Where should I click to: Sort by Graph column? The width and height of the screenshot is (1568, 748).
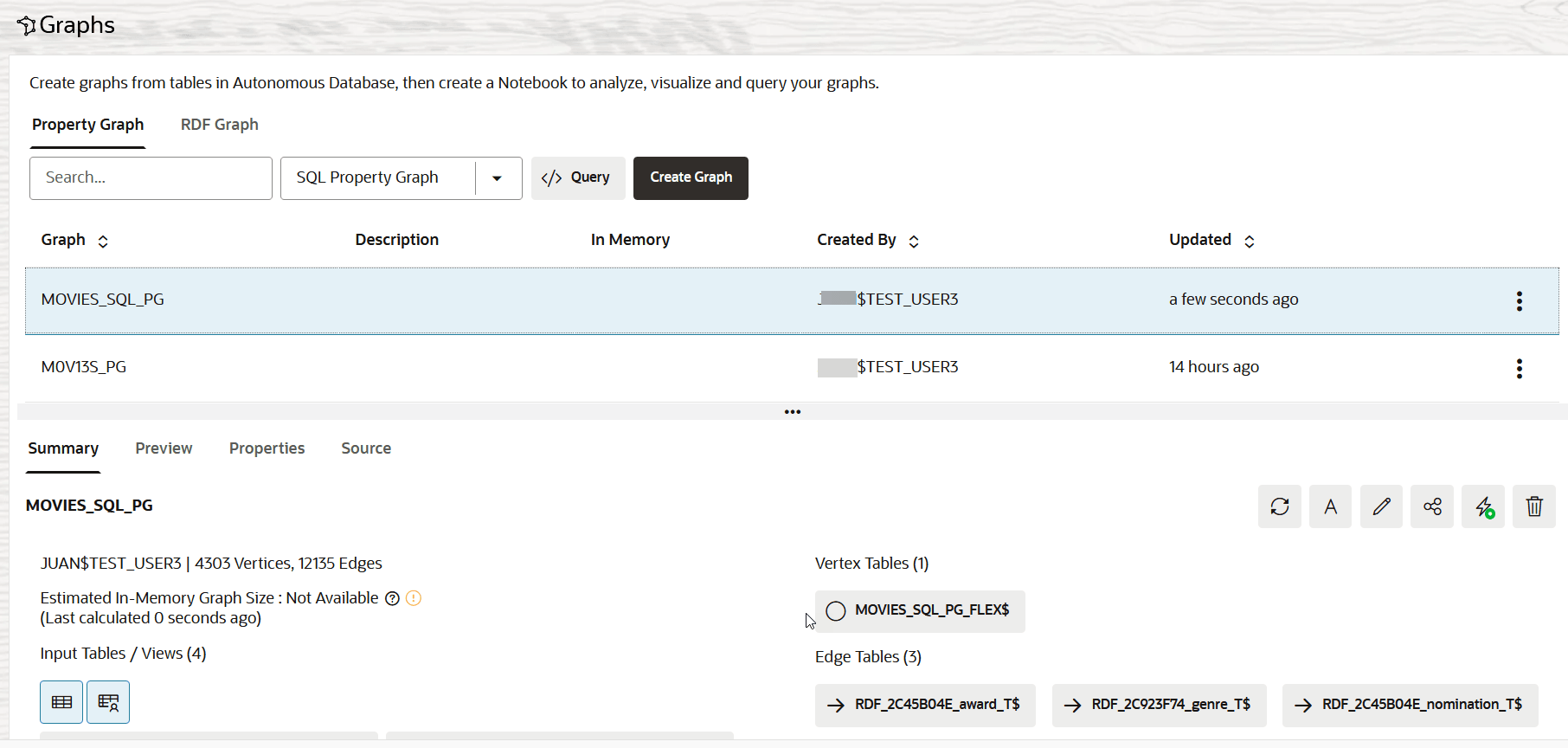coord(103,242)
